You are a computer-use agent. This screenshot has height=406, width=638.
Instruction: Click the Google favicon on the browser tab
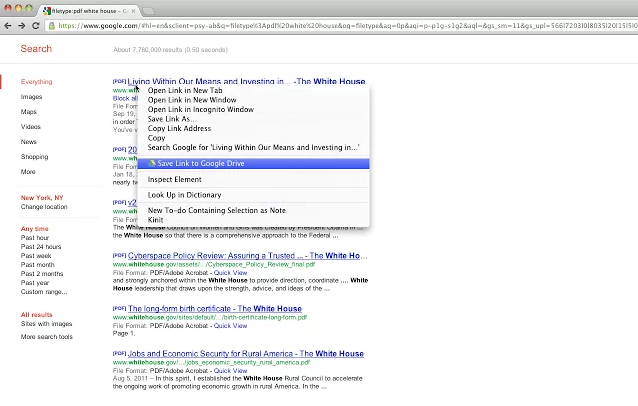pos(47,8)
